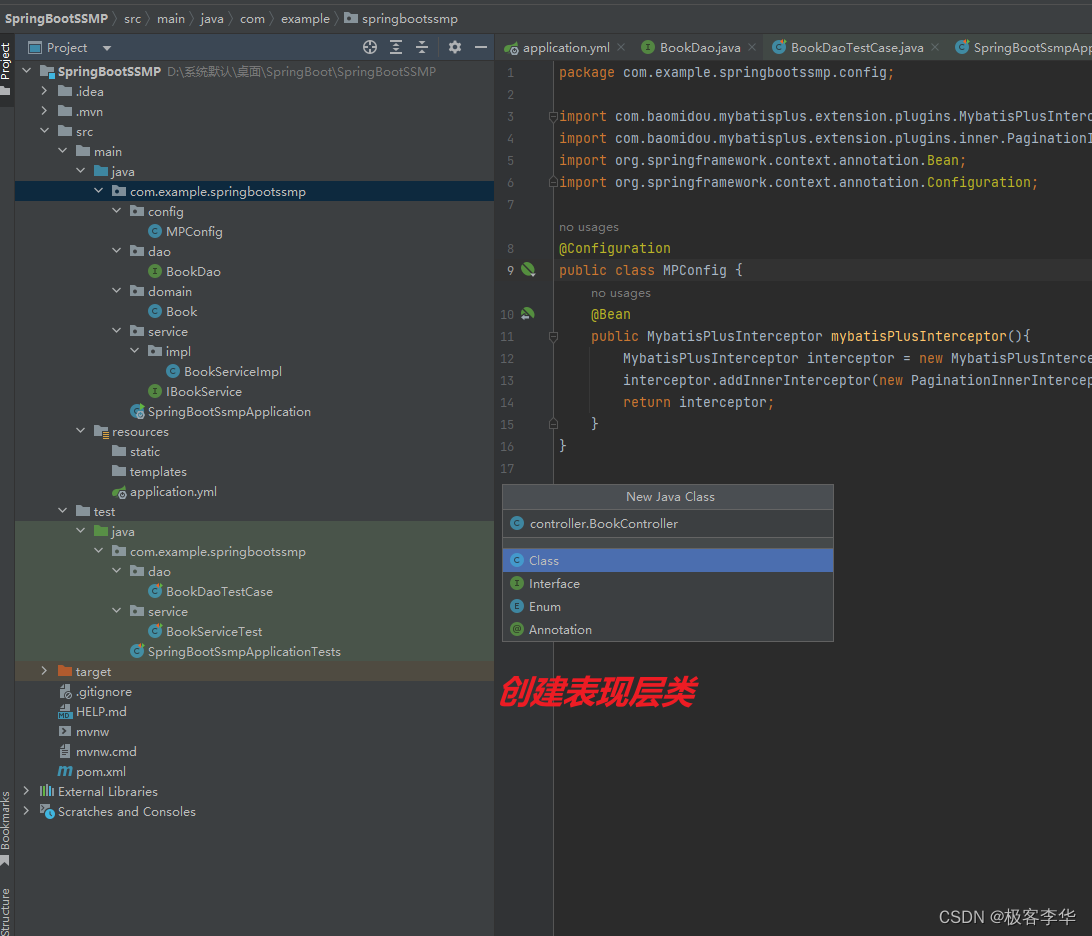Open Project panel settings gear

455,47
